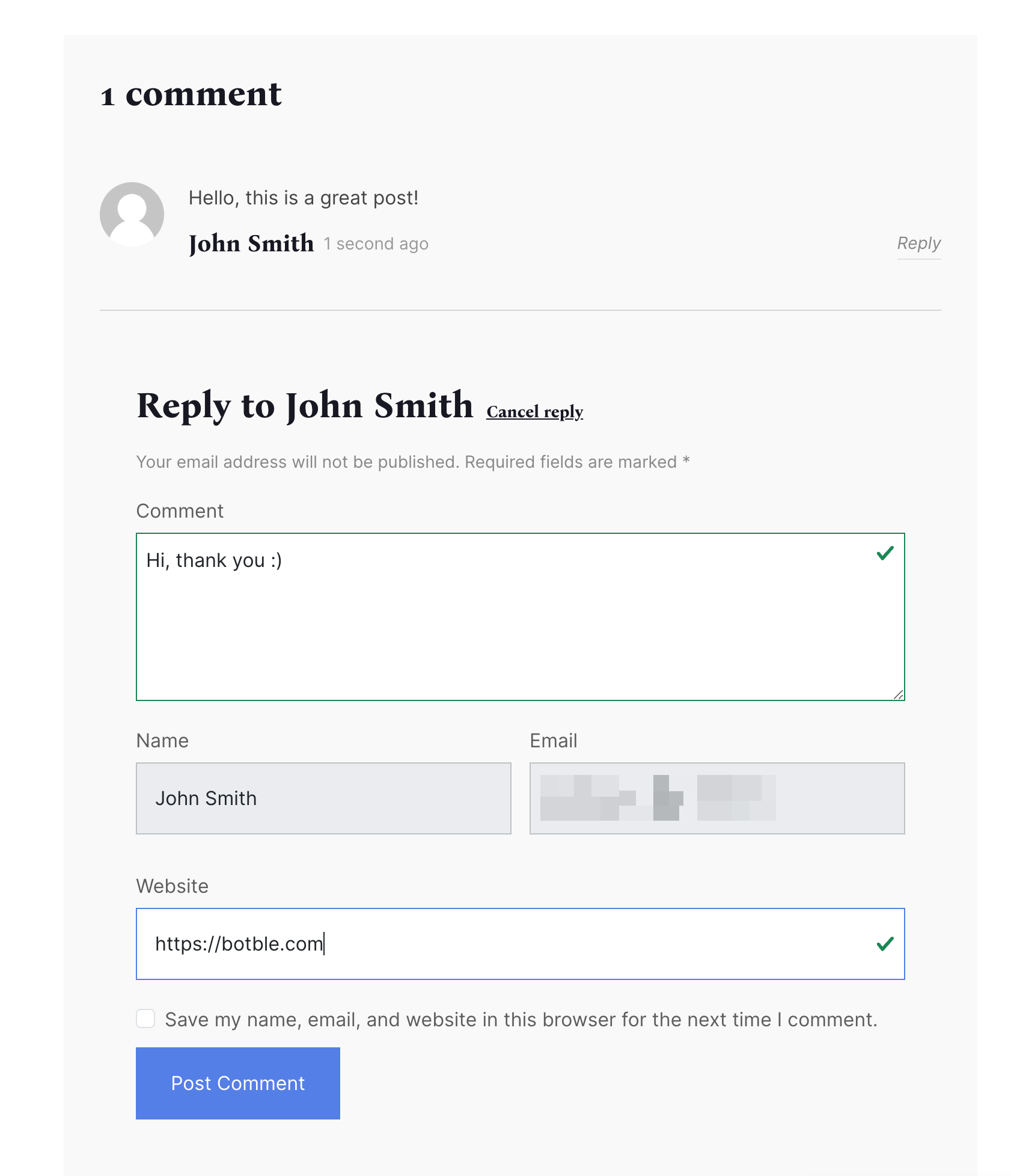
Task: Click the Website field label
Action: tap(172, 886)
